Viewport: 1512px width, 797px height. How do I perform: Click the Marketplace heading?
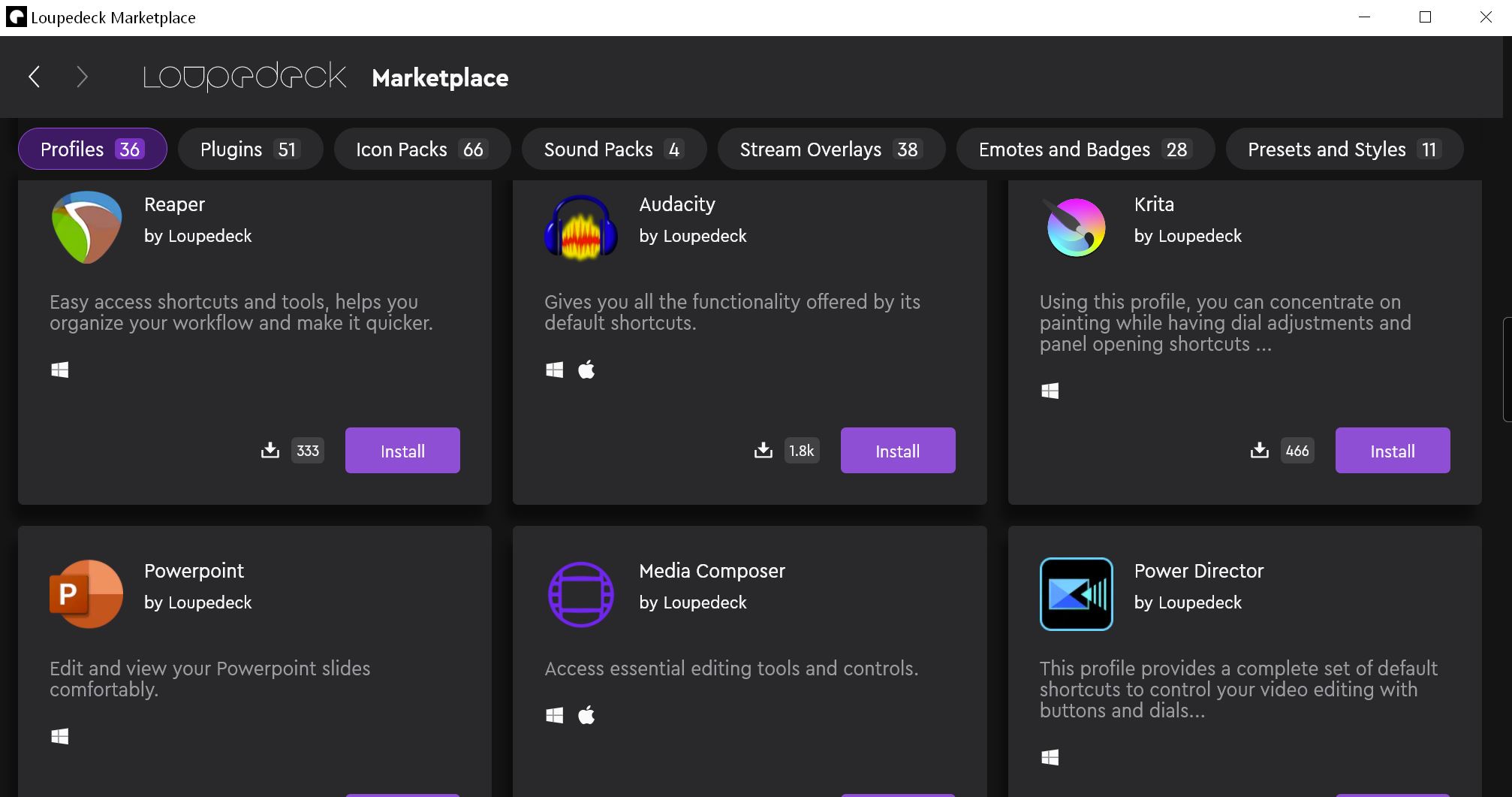click(440, 77)
